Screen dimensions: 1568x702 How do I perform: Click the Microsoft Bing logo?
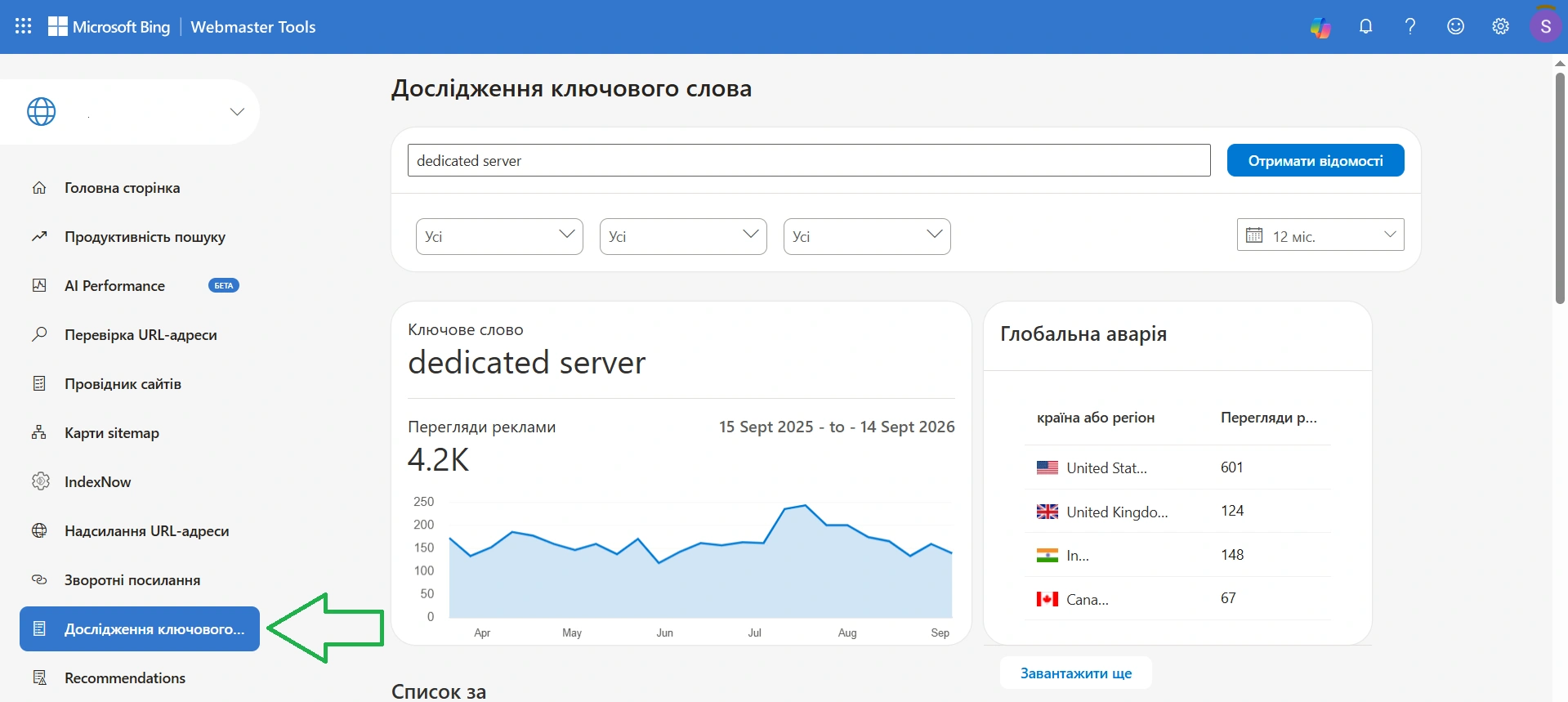point(109,27)
